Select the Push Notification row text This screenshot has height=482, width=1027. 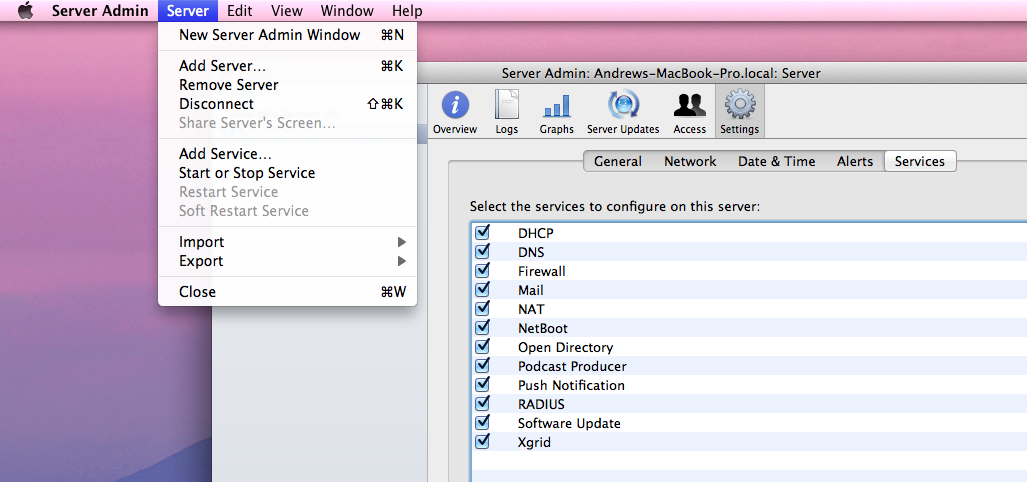tap(571, 386)
